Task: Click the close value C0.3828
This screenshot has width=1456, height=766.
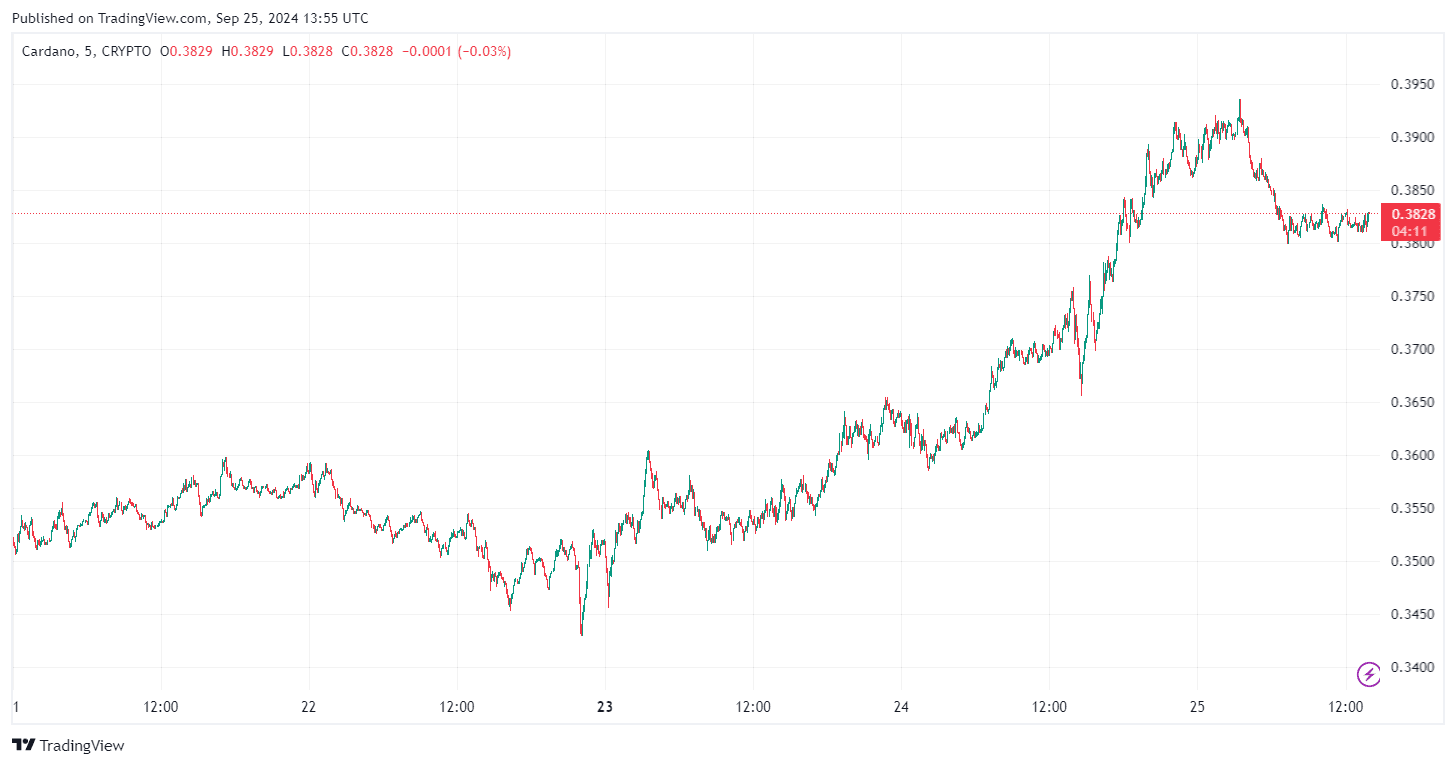Action: [x=367, y=51]
